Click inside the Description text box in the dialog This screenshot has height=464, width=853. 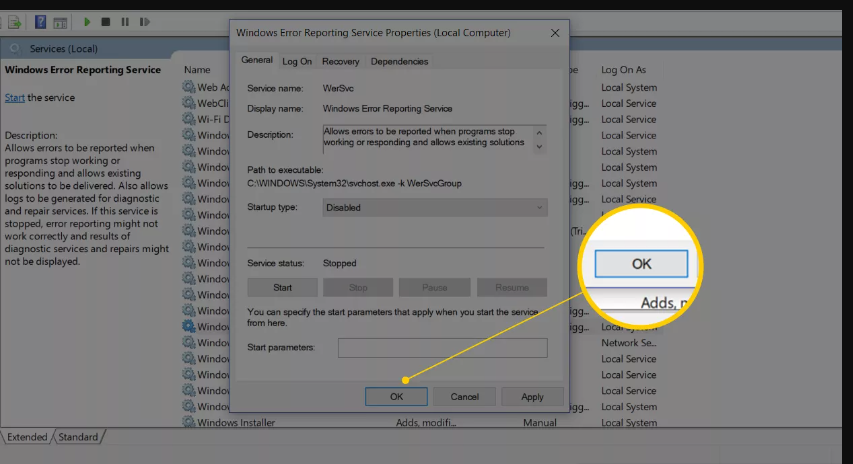428,139
